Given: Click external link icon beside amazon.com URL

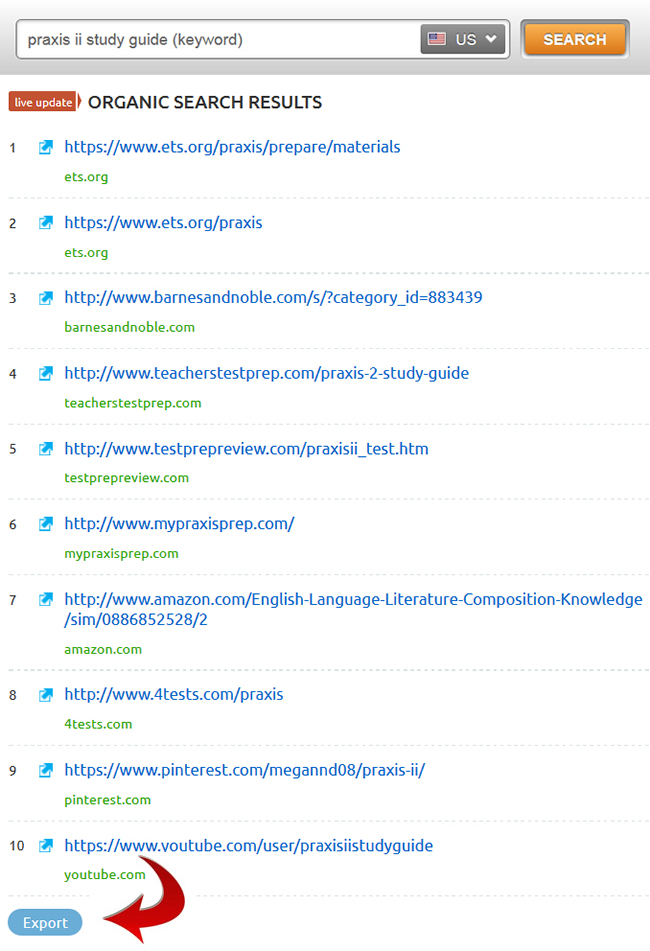Looking at the screenshot, I should (x=45, y=600).
